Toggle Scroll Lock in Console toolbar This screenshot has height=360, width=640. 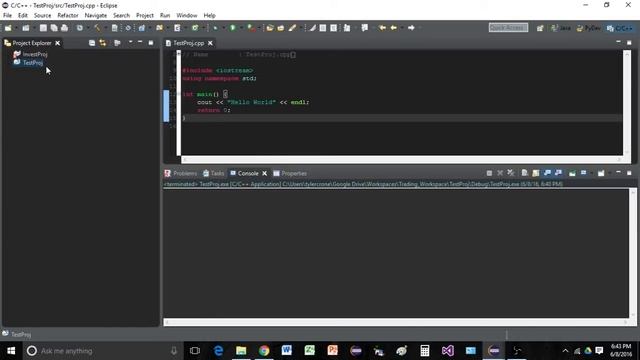[x=536, y=173]
